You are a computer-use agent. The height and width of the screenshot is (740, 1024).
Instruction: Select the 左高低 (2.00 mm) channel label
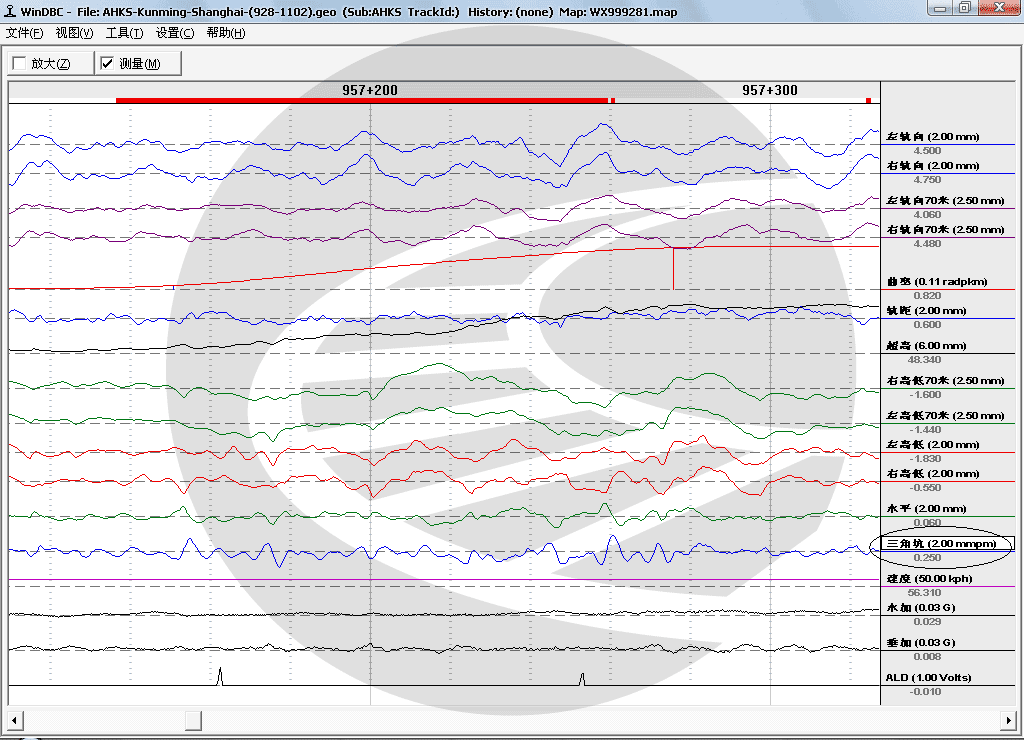coord(933,445)
